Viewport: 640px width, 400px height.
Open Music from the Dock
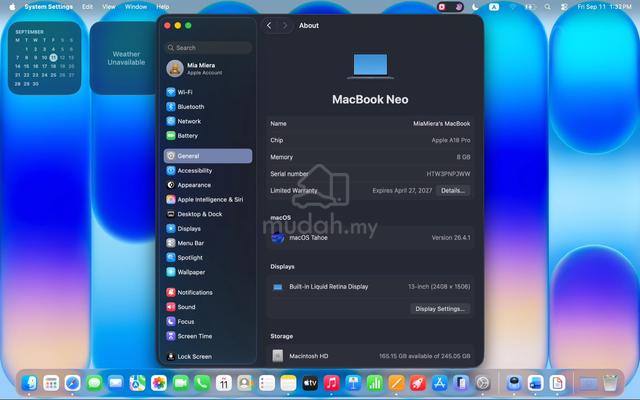point(331,383)
